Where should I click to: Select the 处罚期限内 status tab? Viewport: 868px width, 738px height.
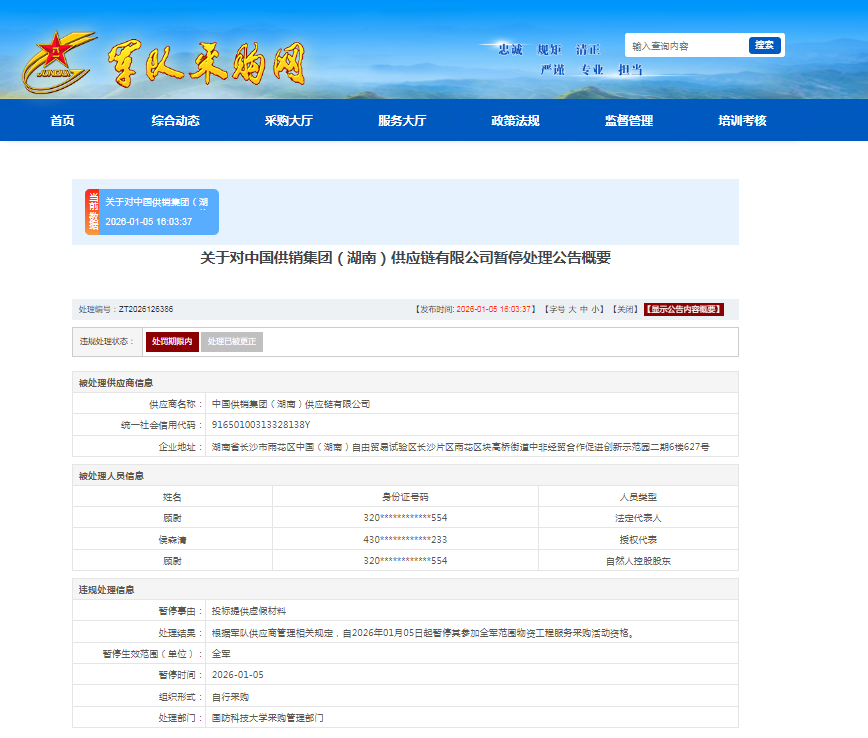172,342
